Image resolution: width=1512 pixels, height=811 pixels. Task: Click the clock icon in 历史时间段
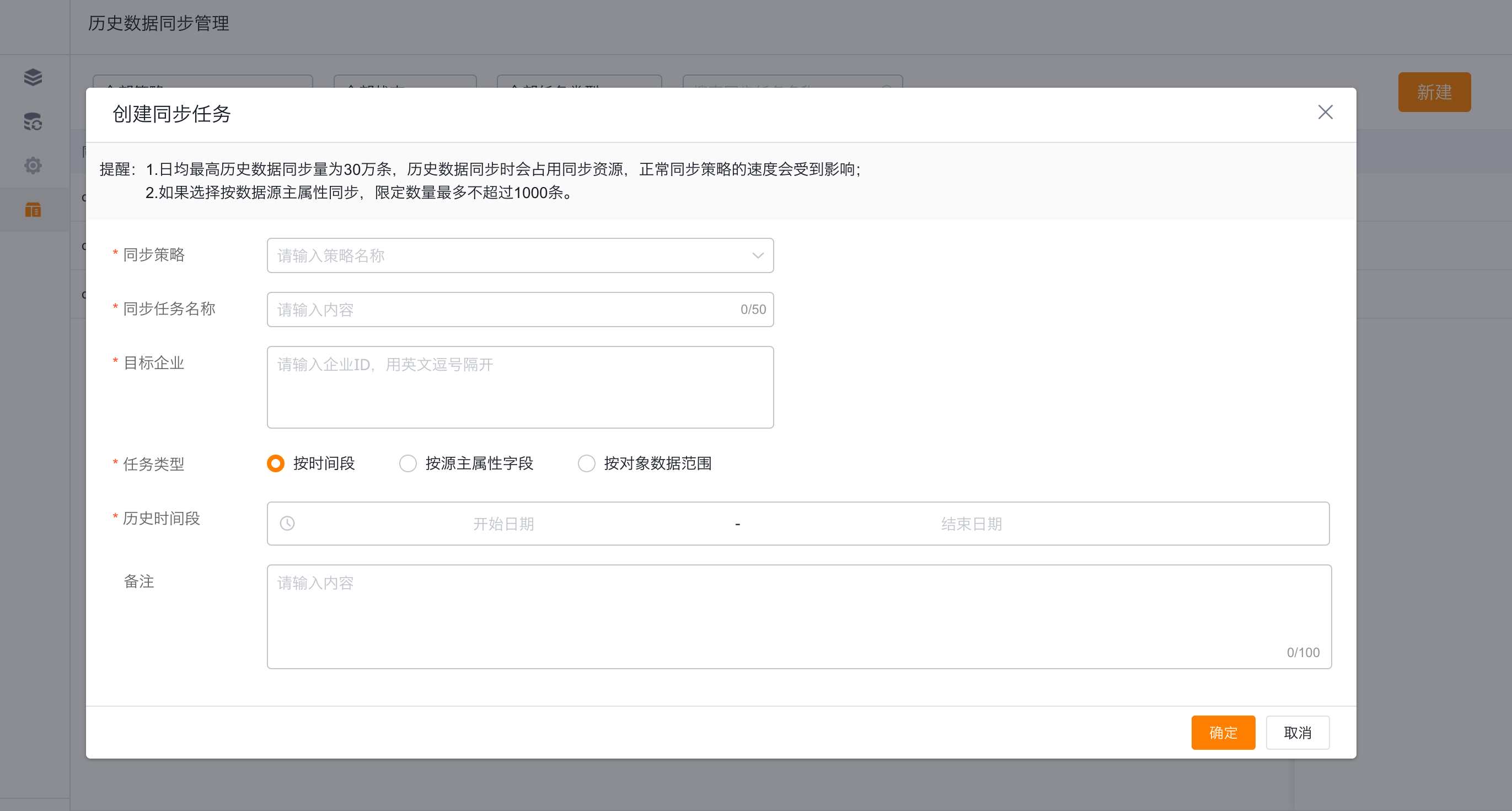(x=287, y=523)
